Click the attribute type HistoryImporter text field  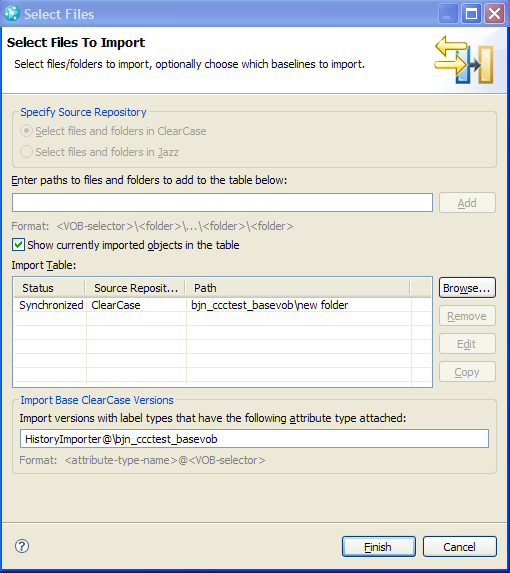pyautogui.click(x=254, y=439)
